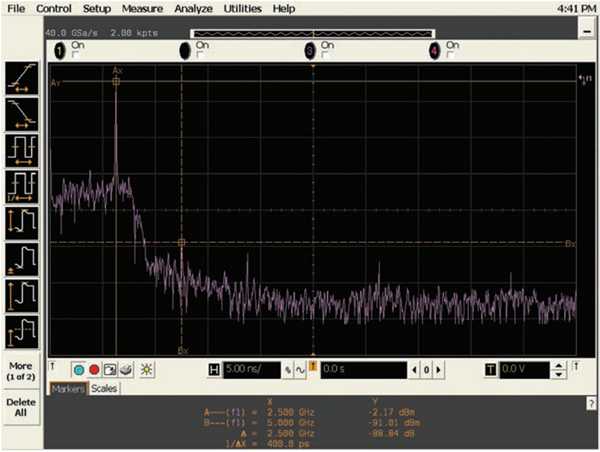
Task: Click the 2.00 kpts memory depth readout
Action: [x=134, y=33]
